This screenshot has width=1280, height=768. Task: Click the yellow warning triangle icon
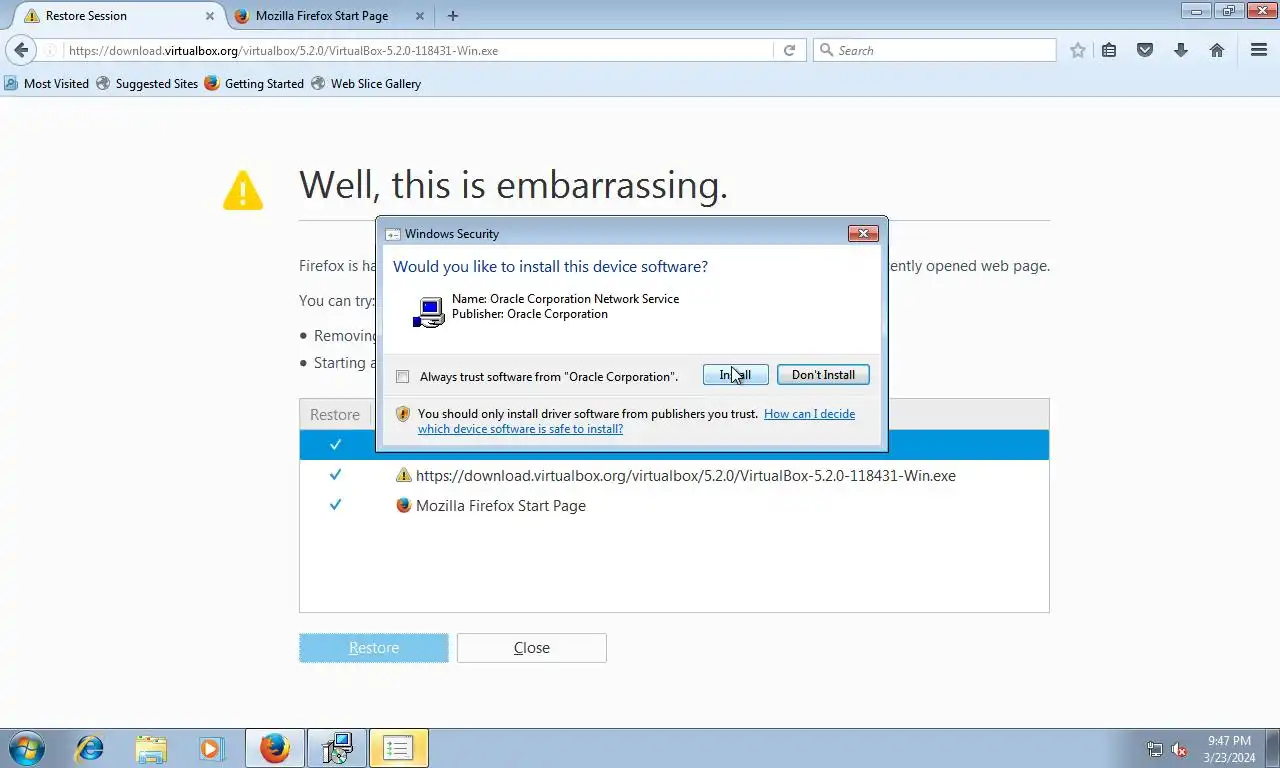click(x=243, y=190)
